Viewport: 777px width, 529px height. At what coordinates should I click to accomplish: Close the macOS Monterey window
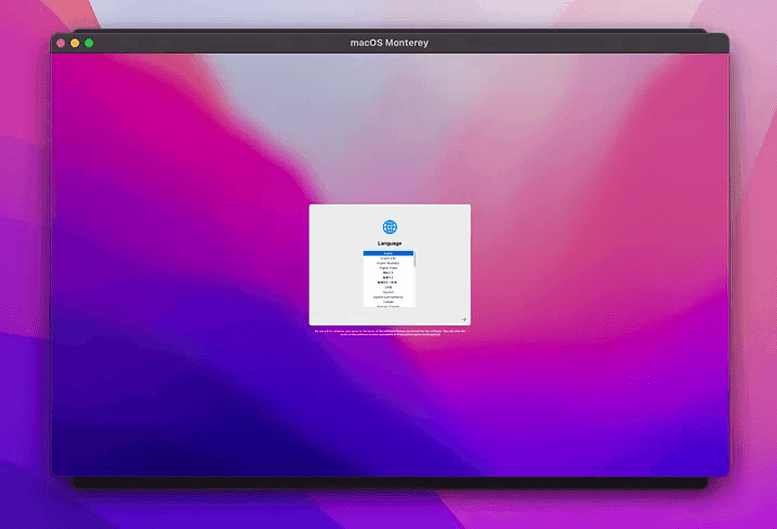click(x=60, y=43)
